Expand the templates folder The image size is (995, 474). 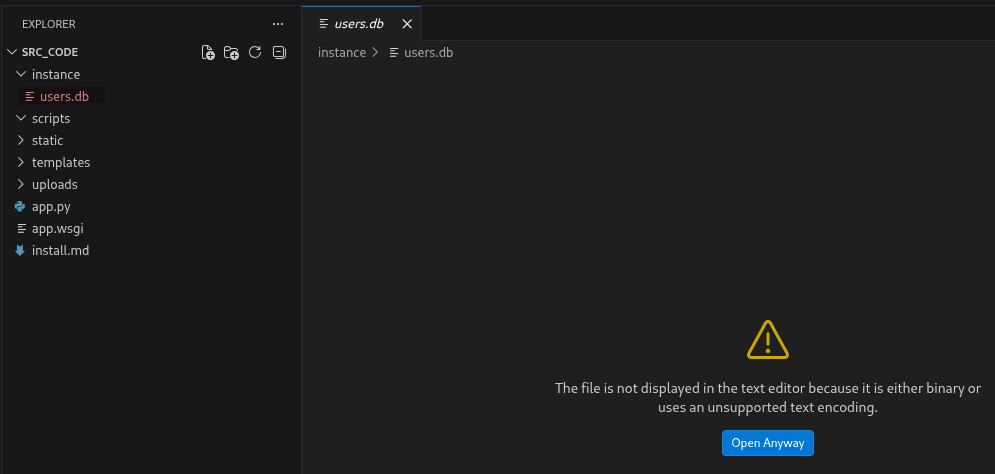(x=20, y=162)
